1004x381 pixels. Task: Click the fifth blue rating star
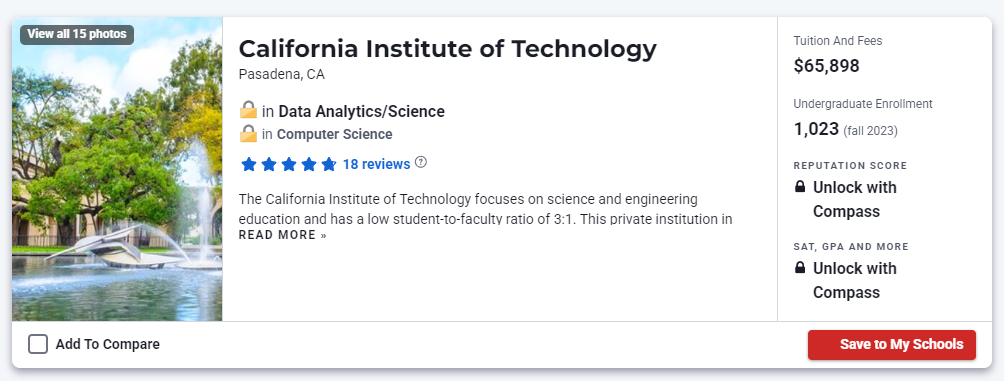point(328,165)
